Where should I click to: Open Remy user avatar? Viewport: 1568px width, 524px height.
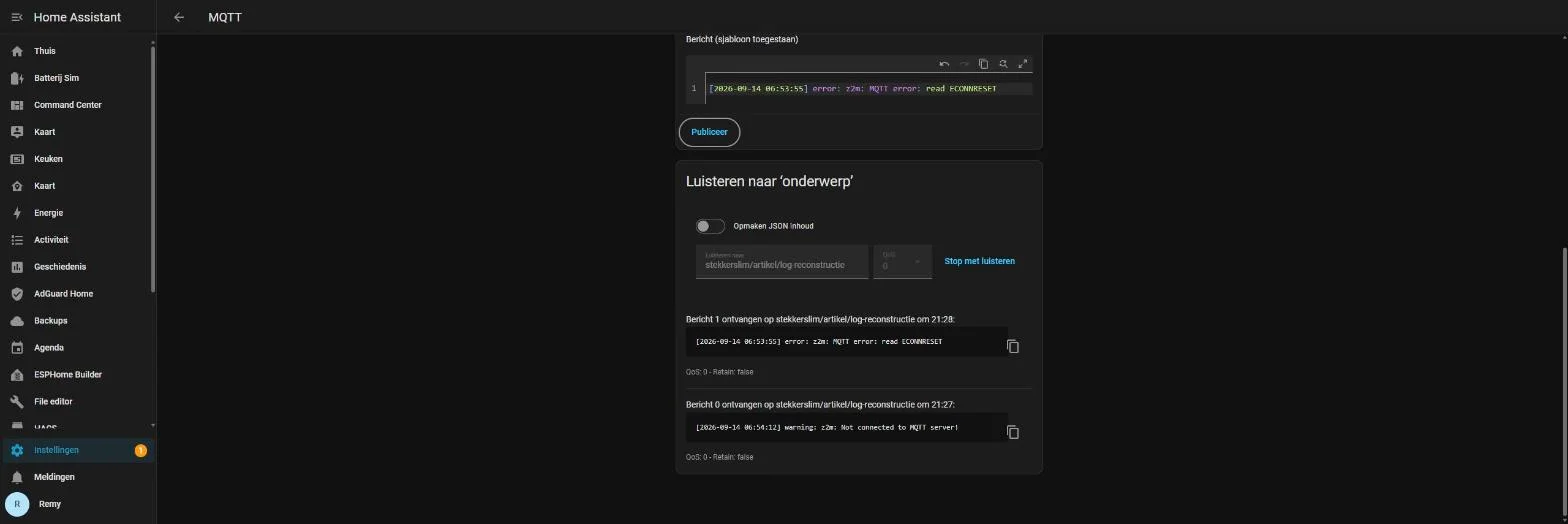pyautogui.click(x=17, y=504)
